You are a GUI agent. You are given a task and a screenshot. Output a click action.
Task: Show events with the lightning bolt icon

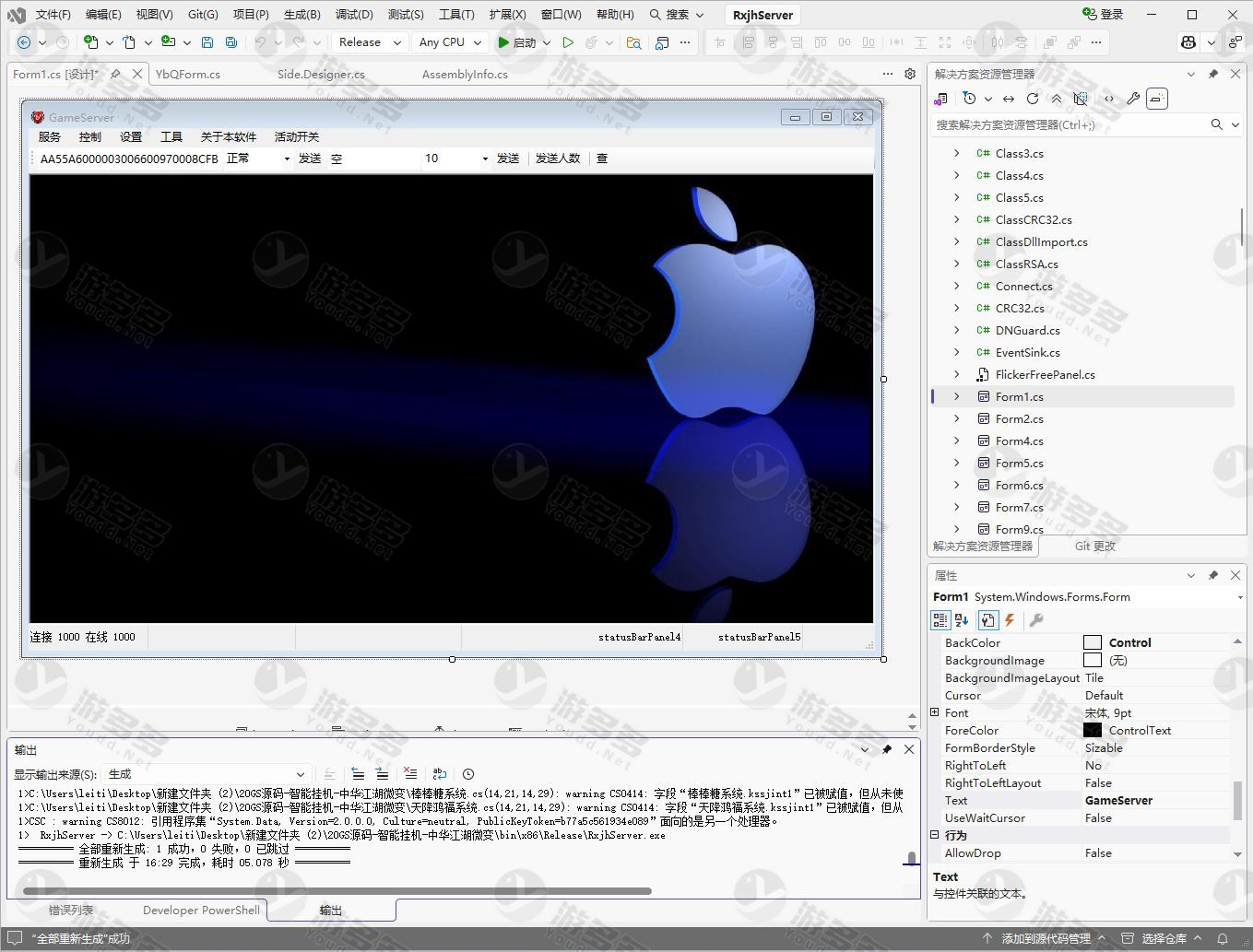click(x=1010, y=620)
